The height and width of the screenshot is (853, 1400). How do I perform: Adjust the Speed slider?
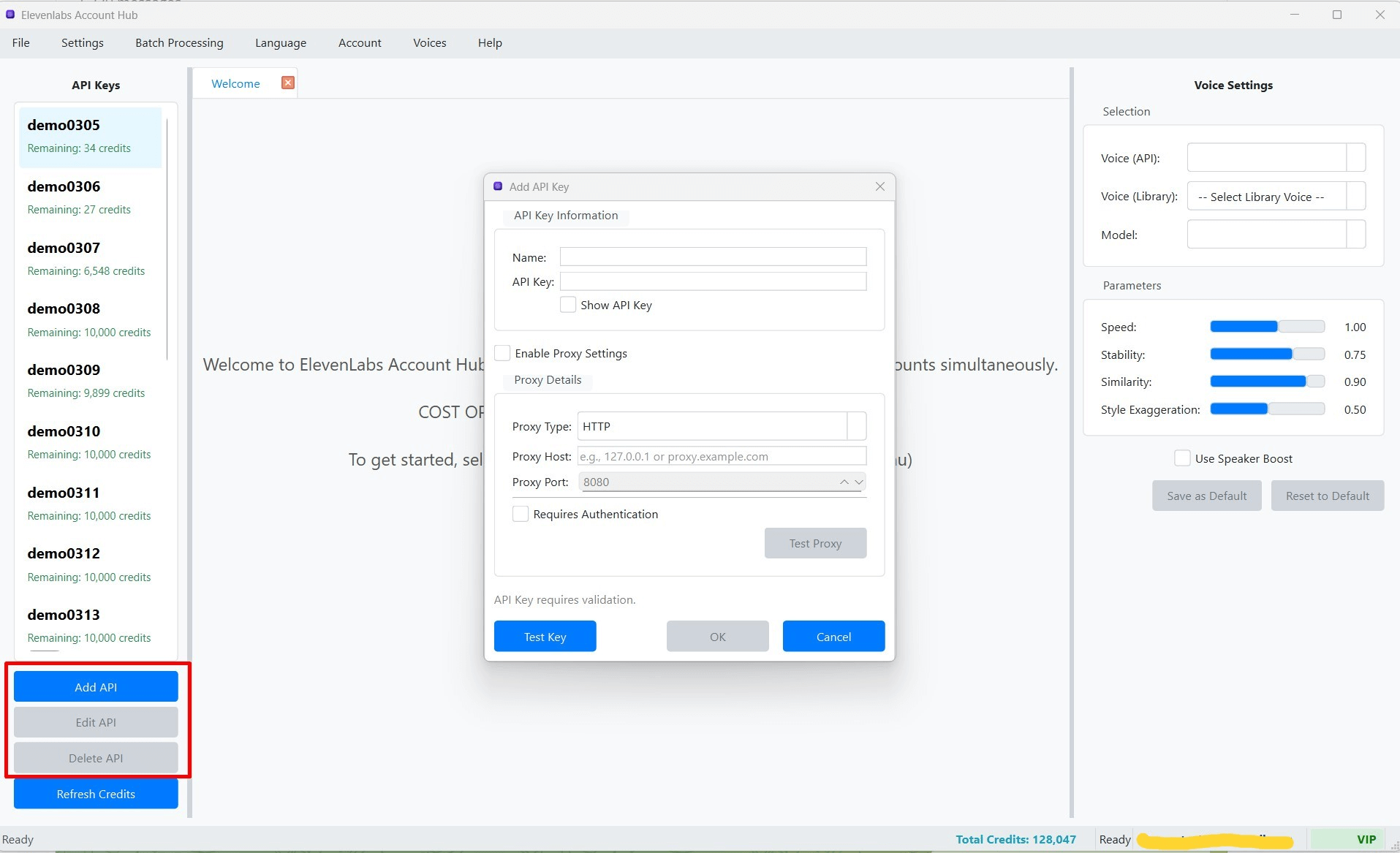[x=1268, y=327]
